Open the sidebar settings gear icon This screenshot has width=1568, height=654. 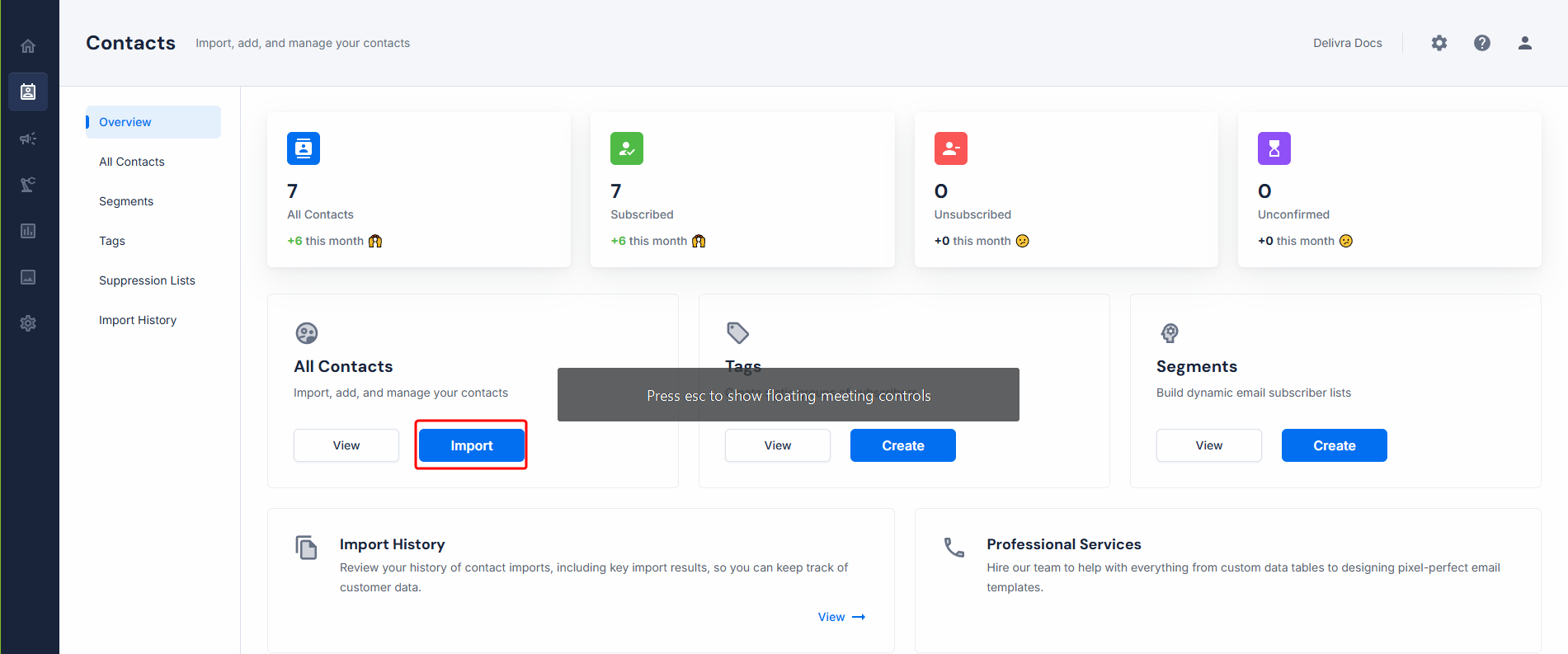click(28, 323)
